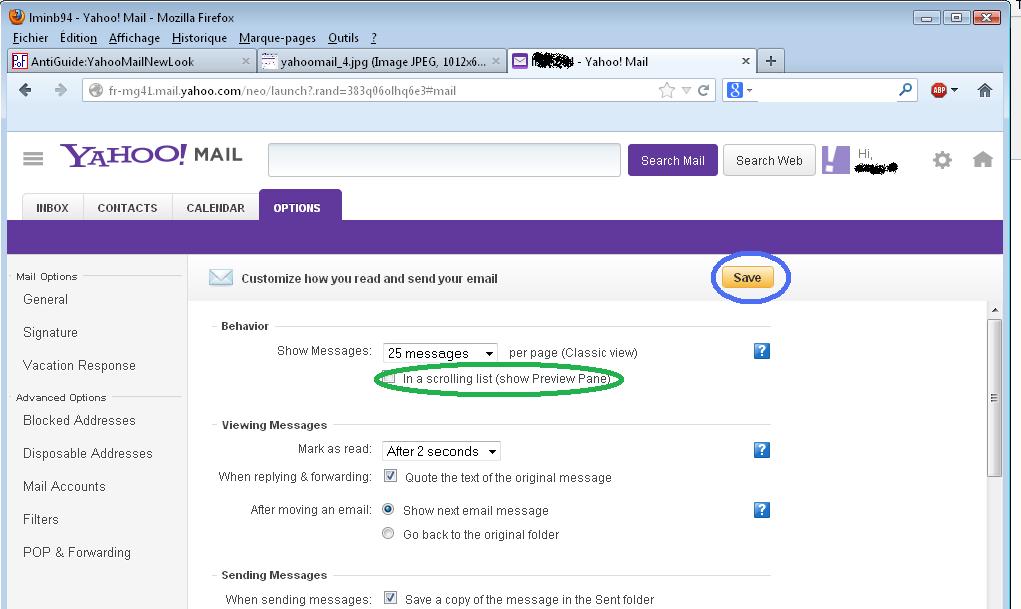
Task: Click the Yahoo Mail search input field
Action: coord(444,160)
